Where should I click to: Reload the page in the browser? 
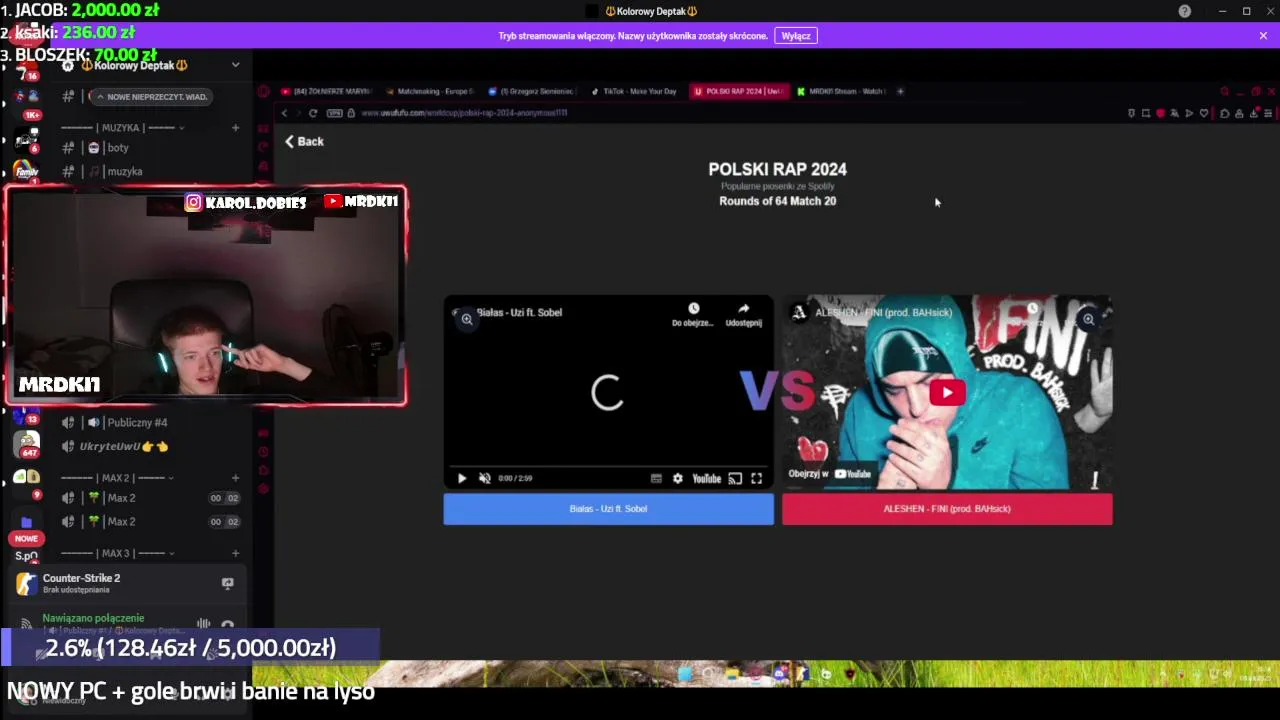pos(313,113)
